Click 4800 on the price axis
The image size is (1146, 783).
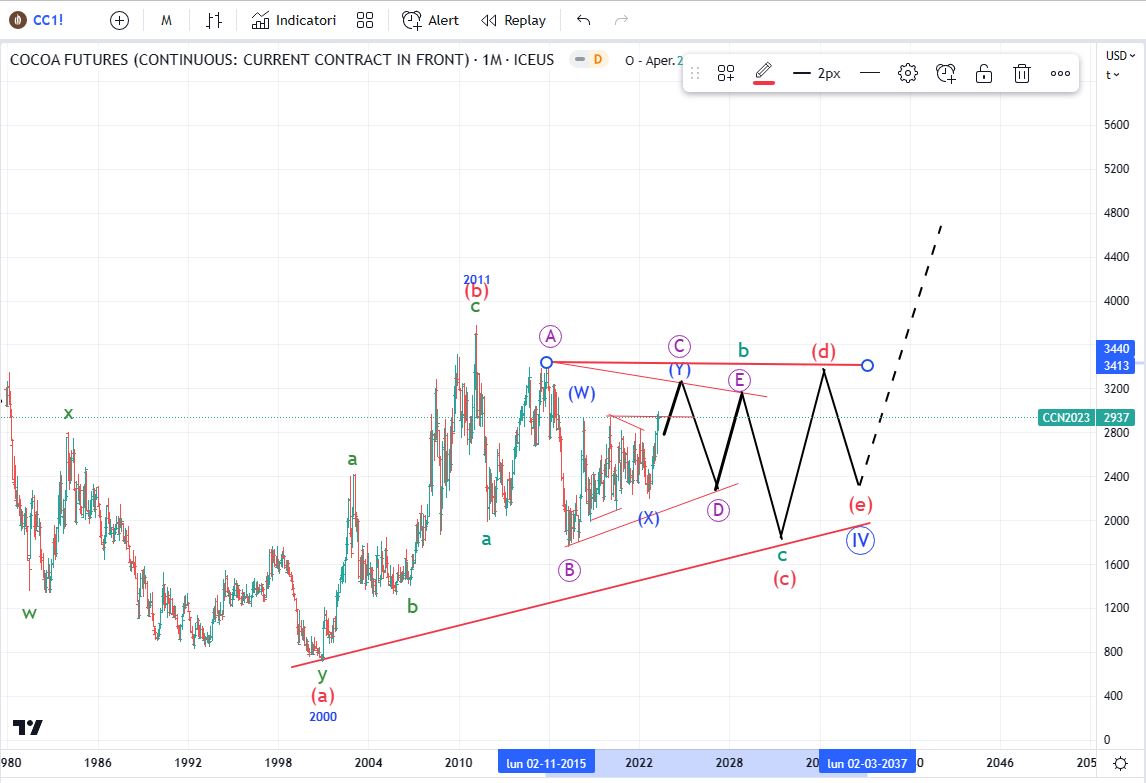[x=1116, y=213]
